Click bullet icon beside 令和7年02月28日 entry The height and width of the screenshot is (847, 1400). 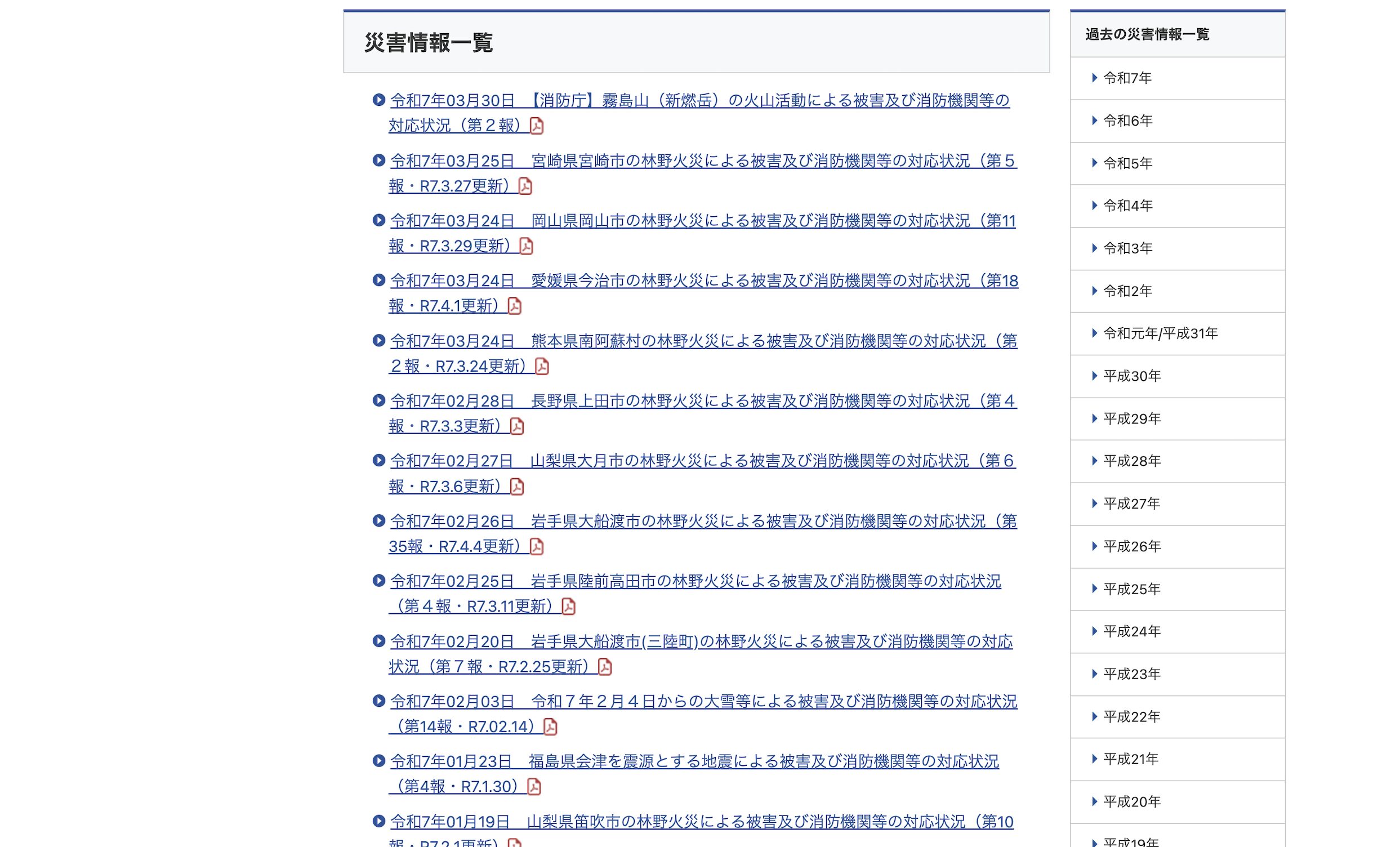pyautogui.click(x=379, y=400)
